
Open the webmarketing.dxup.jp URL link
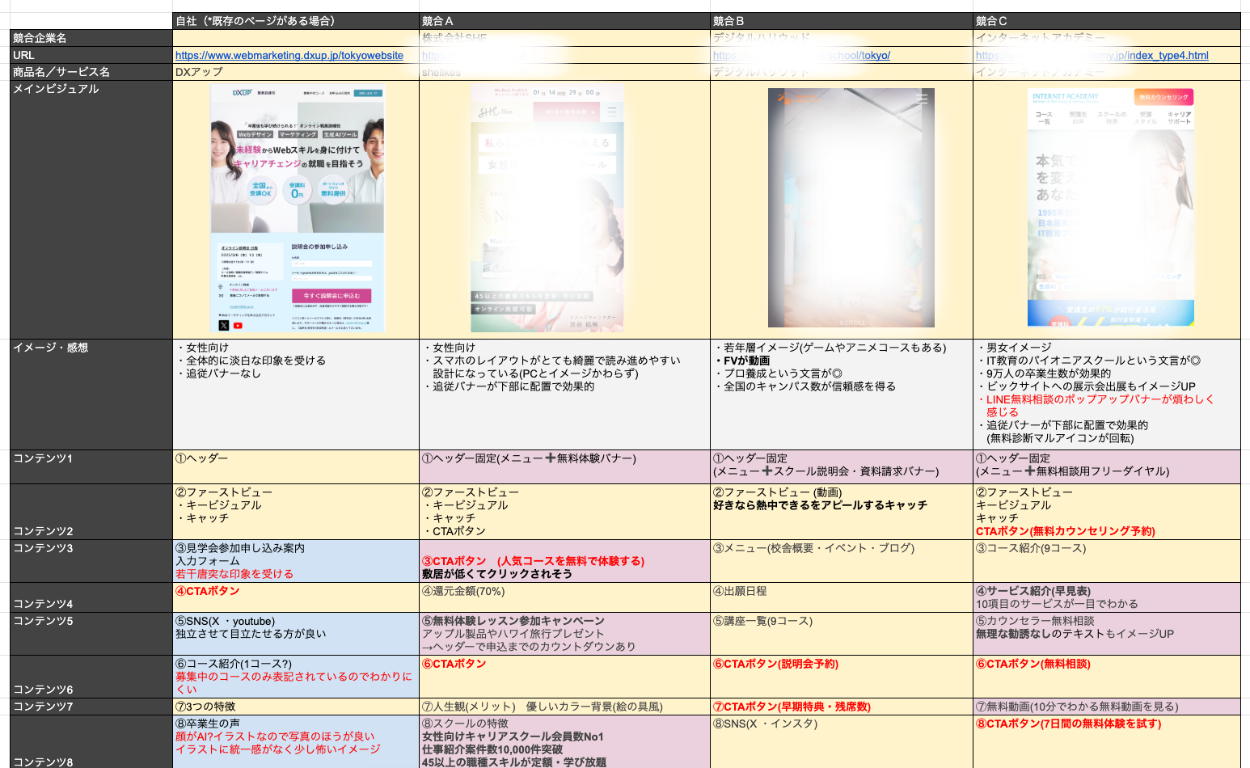click(x=289, y=56)
